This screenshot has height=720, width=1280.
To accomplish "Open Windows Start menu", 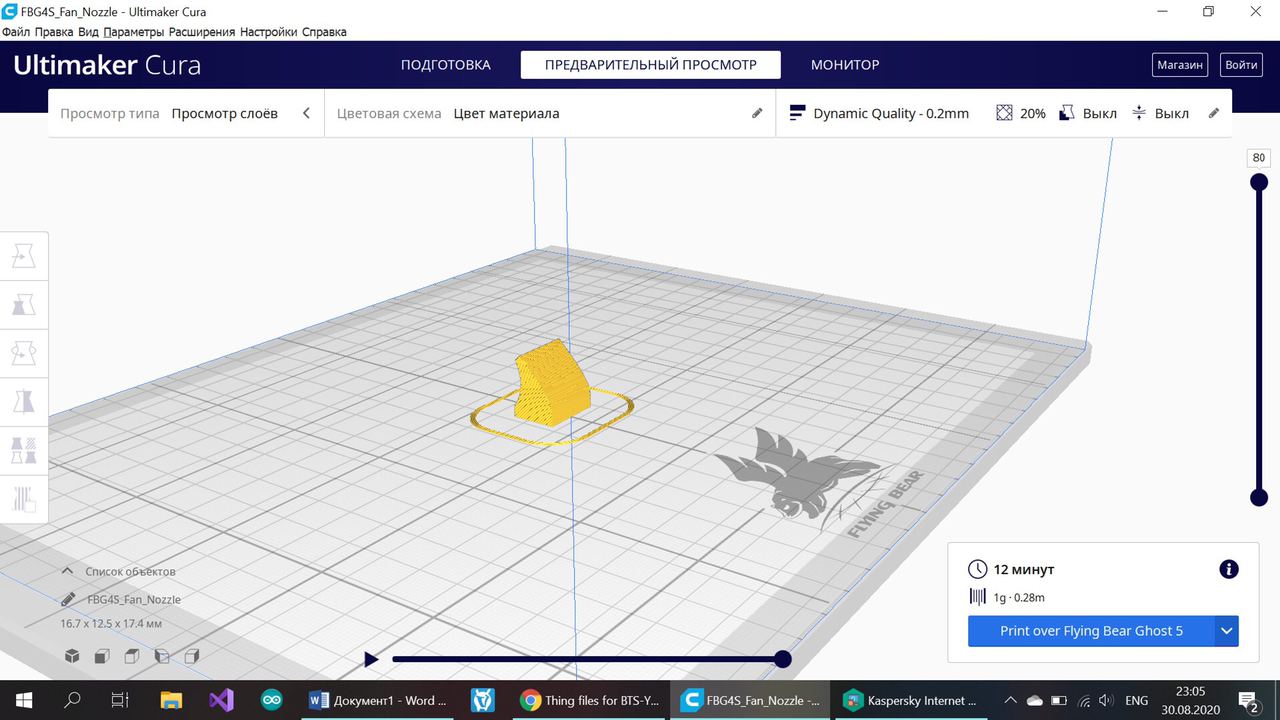I will (24, 700).
